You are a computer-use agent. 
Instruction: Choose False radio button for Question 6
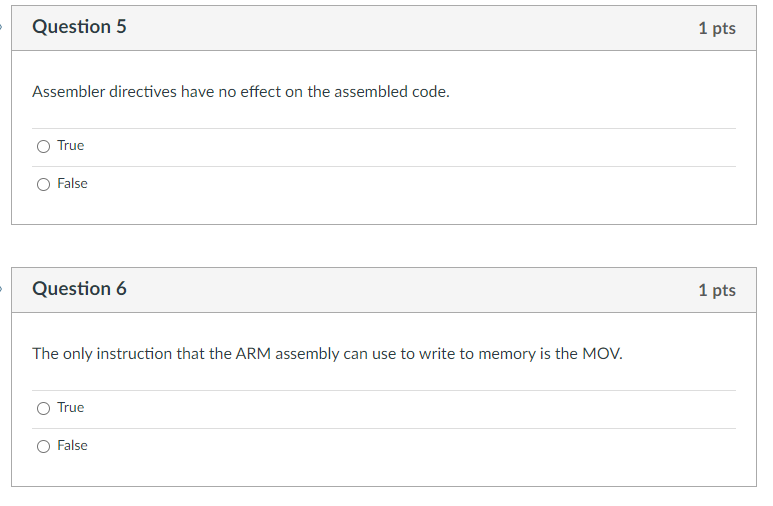point(43,446)
